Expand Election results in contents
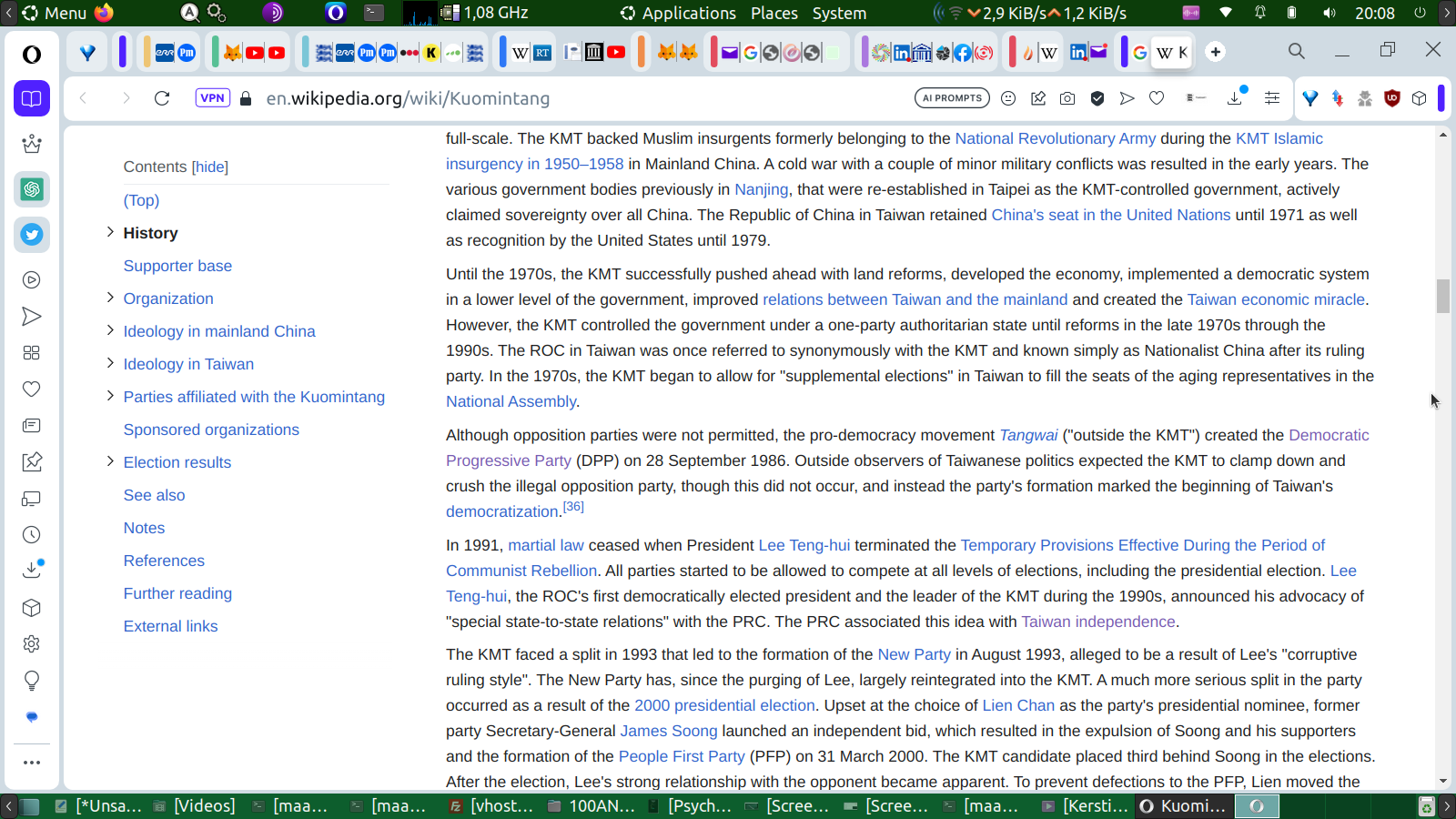Screen dimensions: 1456x819 coord(110,461)
